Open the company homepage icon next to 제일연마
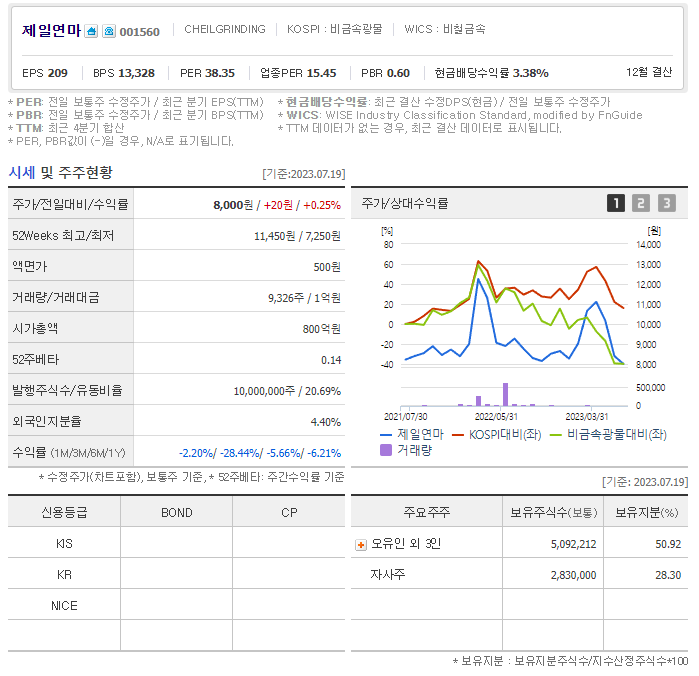 [x=91, y=31]
